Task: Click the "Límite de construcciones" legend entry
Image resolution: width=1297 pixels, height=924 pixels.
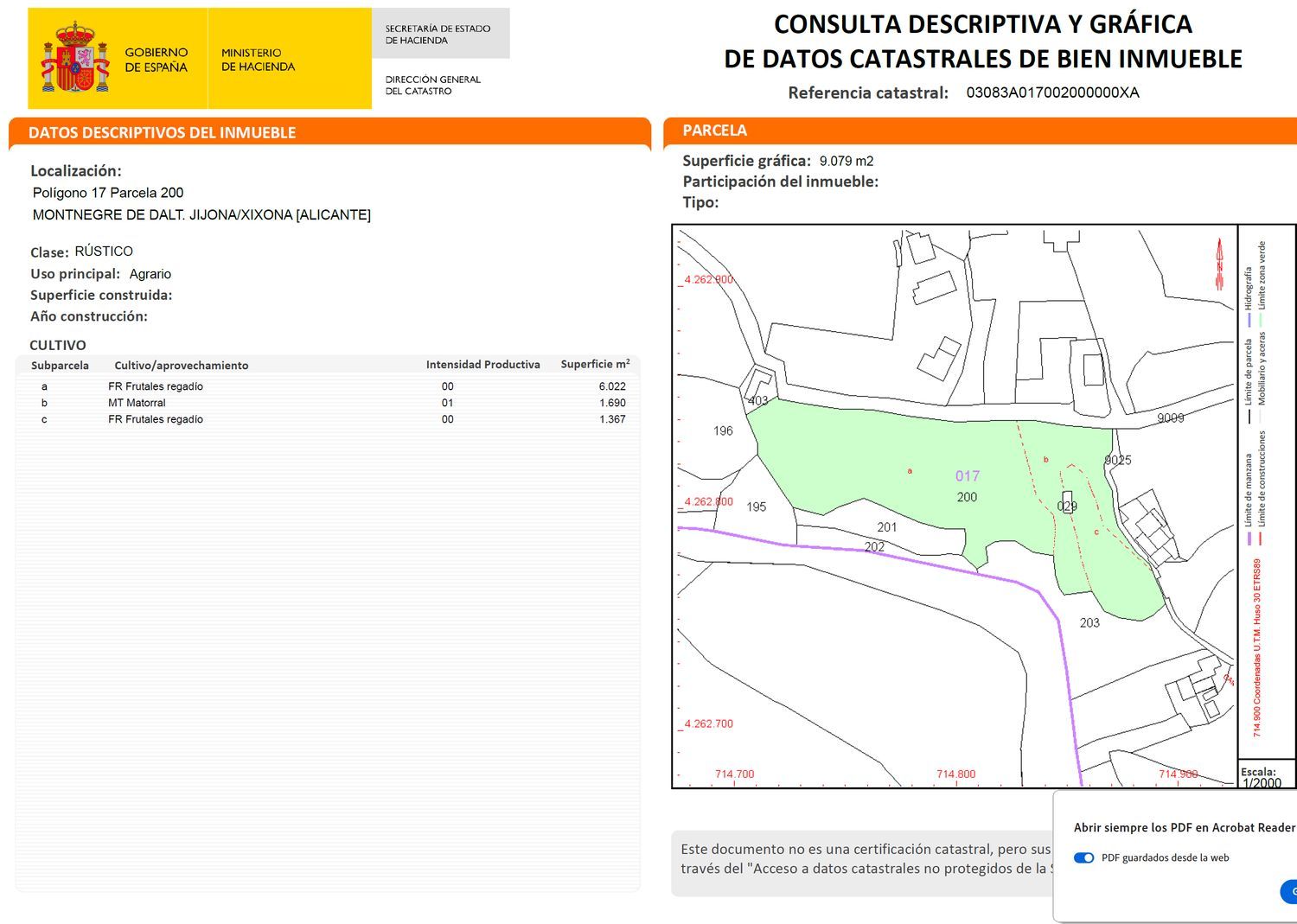Action: (1262, 488)
